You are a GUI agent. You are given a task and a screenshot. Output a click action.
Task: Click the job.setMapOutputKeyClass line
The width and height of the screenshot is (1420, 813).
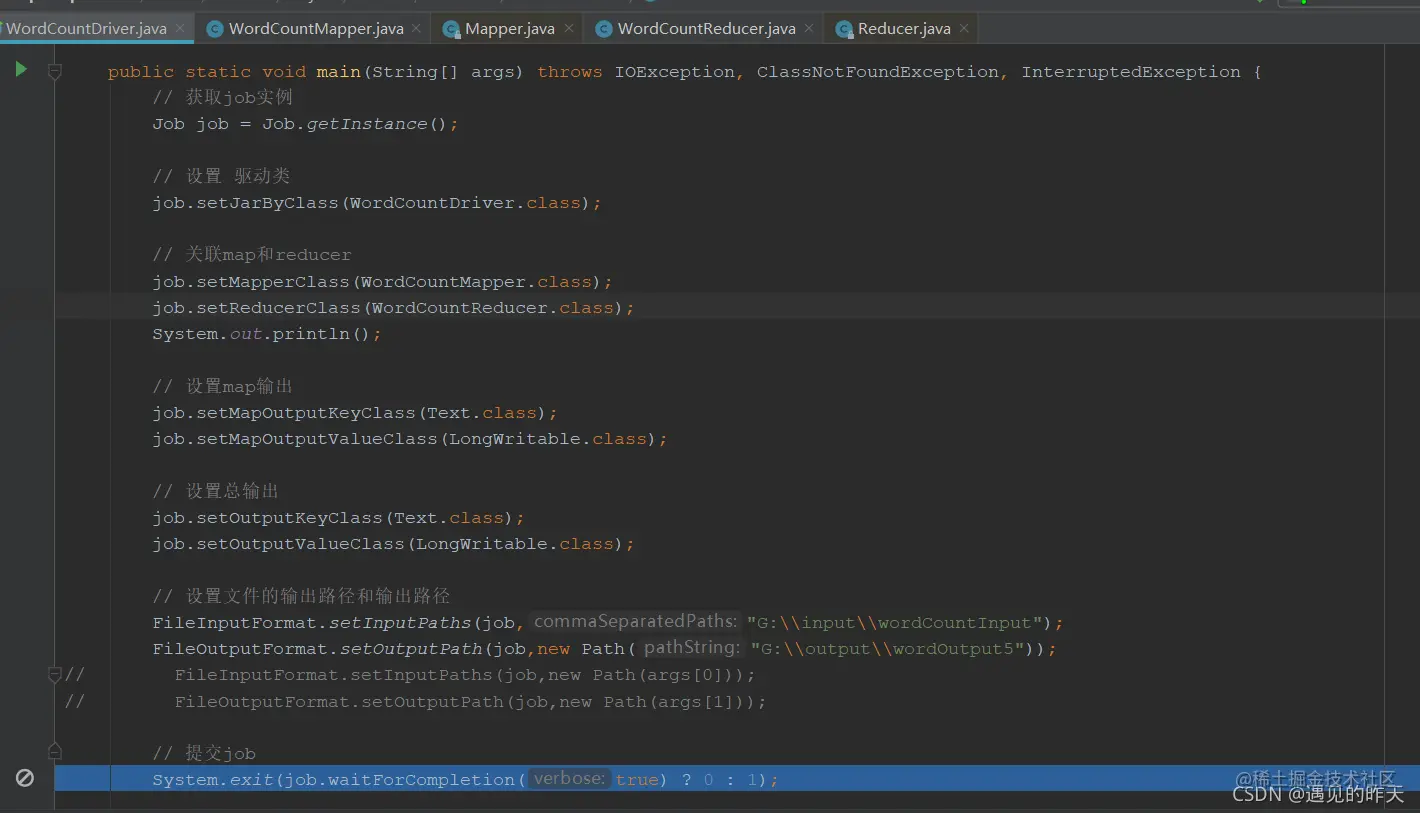(355, 413)
